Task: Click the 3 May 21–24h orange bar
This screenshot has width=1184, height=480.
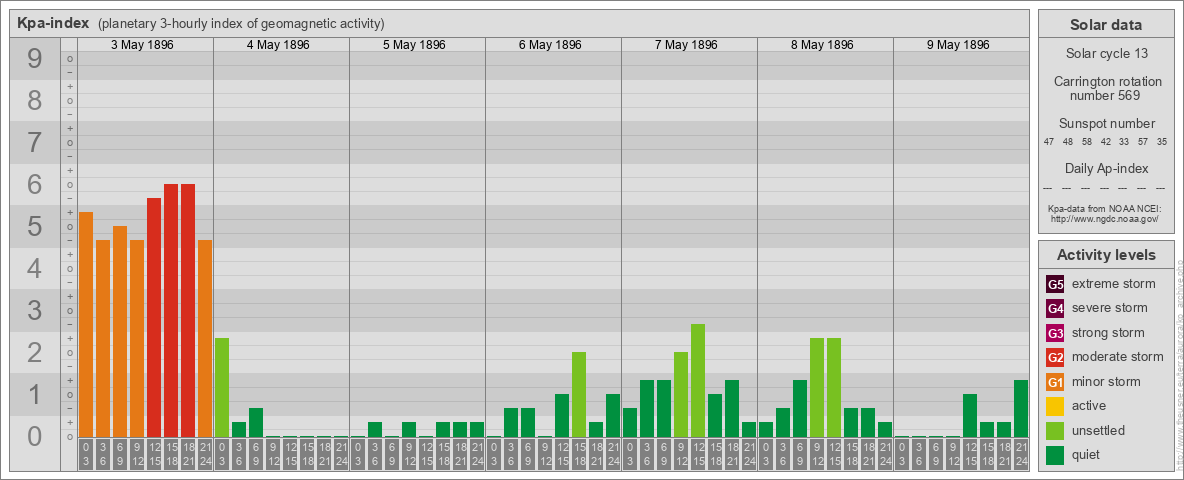Action: (205, 339)
